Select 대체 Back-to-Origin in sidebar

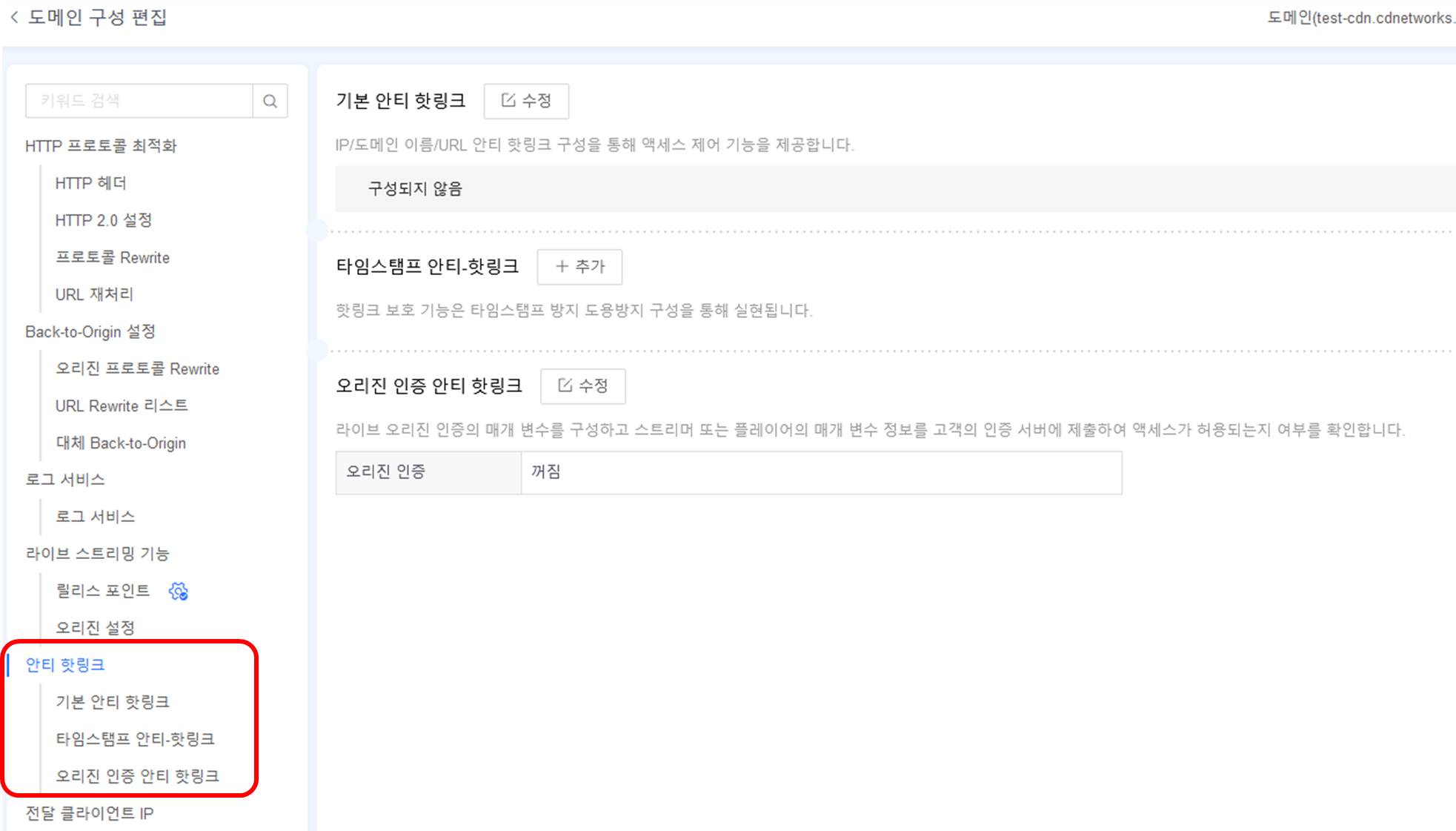121,443
